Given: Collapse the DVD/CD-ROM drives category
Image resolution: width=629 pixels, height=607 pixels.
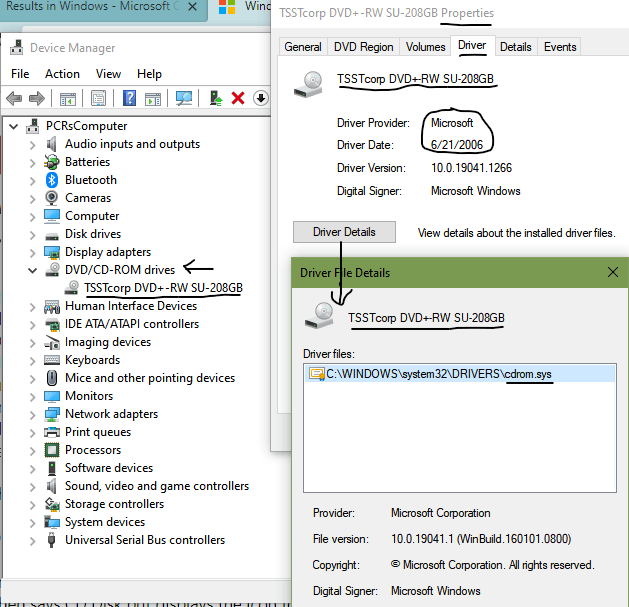Looking at the screenshot, I should pyautogui.click(x=32, y=270).
